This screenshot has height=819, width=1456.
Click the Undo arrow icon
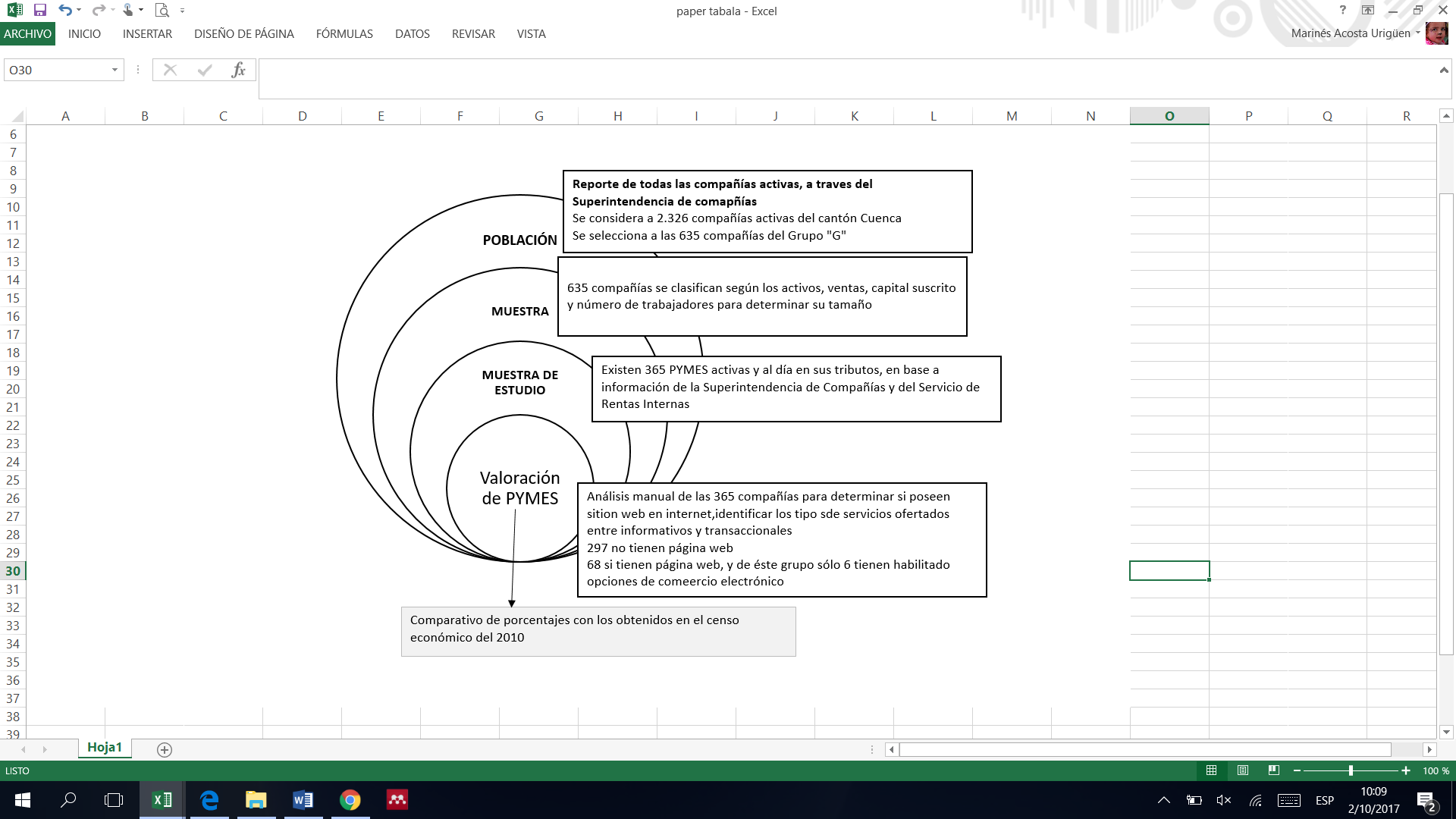(65, 11)
